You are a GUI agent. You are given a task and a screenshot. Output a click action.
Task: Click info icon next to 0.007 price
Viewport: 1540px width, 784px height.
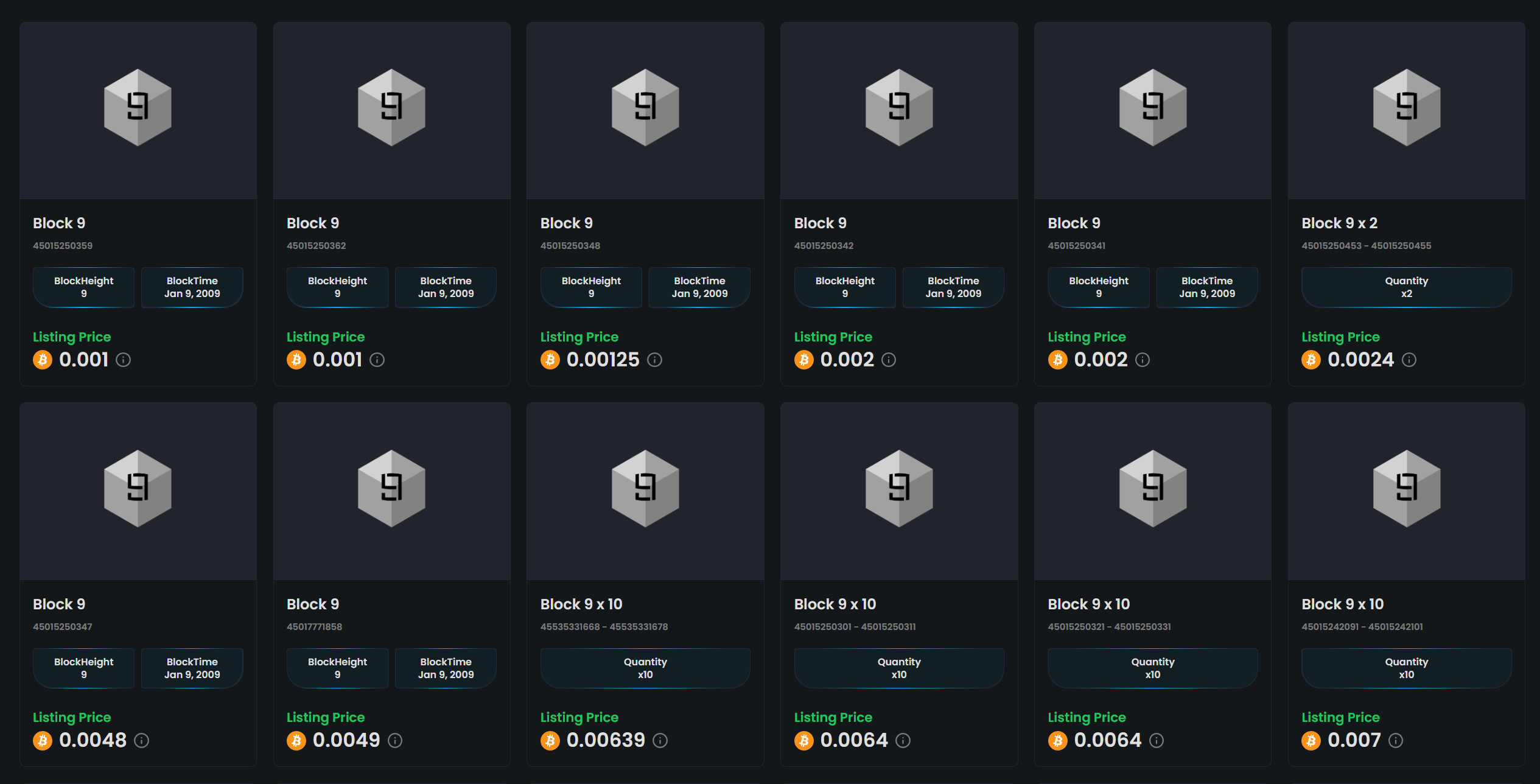pyautogui.click(x=1396, y=740)
